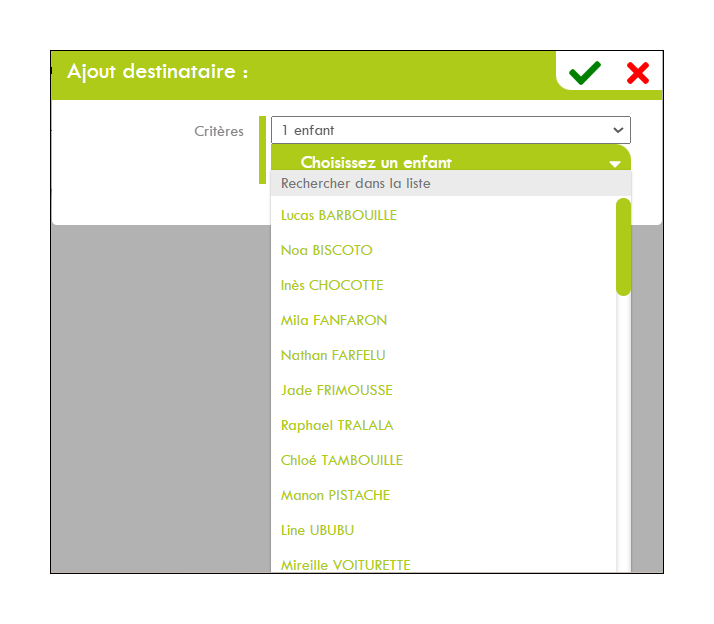Click the chevron arrow of Critères select

pyautogui.click(x=618, y=130)
